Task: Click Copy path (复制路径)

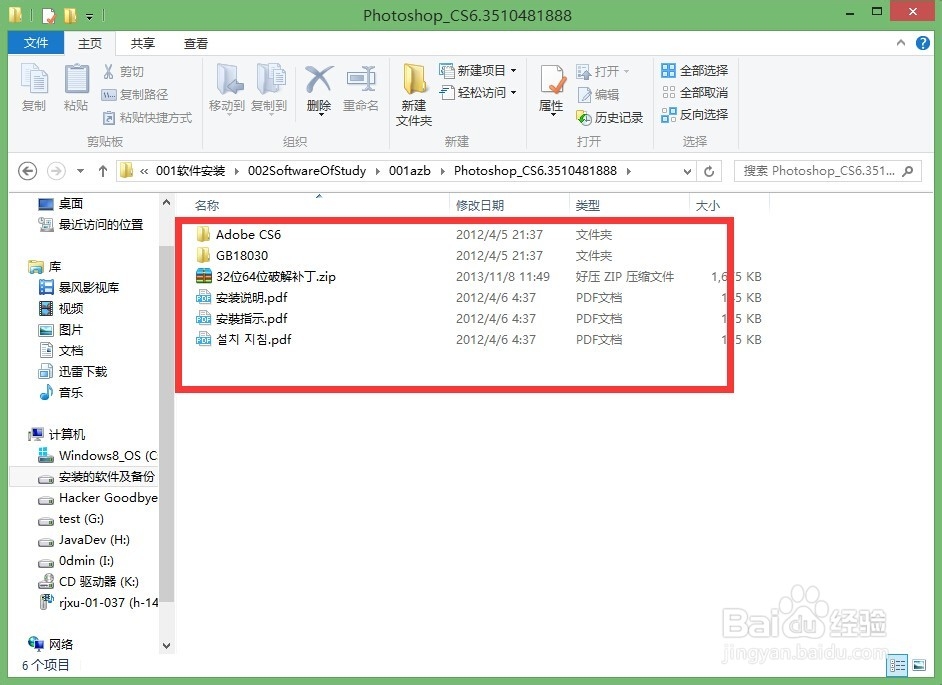Action: pos(135,94)
